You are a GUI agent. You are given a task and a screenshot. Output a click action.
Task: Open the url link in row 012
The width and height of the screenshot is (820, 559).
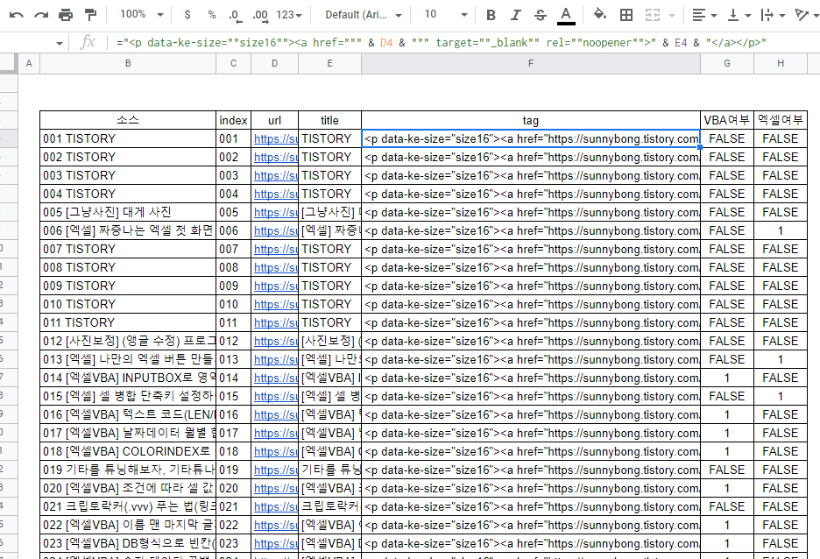click(276, 341)
